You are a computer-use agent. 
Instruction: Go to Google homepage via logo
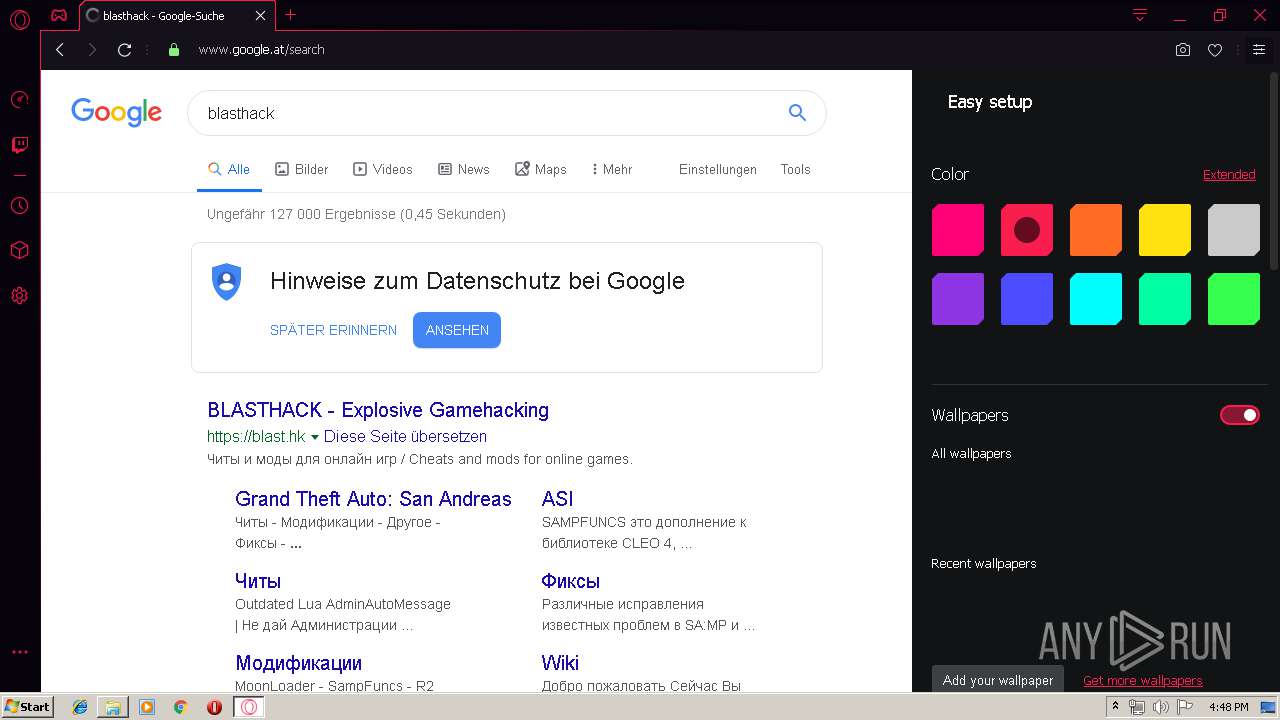point(116,112)
